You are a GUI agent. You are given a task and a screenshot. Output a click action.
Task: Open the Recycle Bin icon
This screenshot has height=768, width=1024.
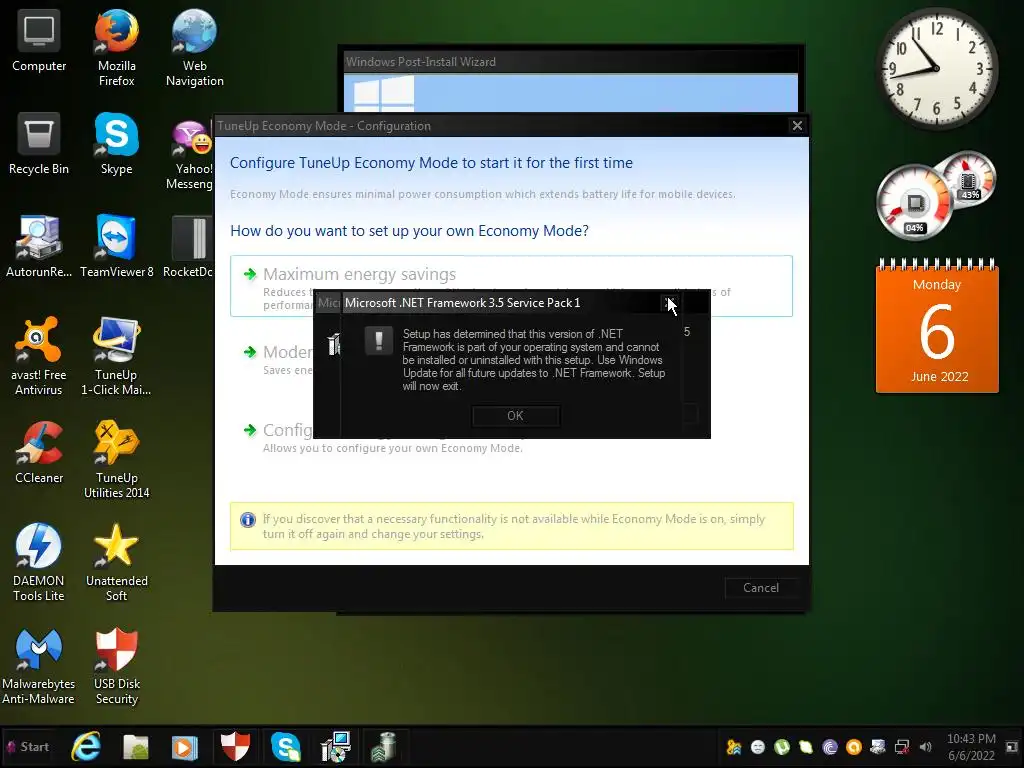(39, 144)
